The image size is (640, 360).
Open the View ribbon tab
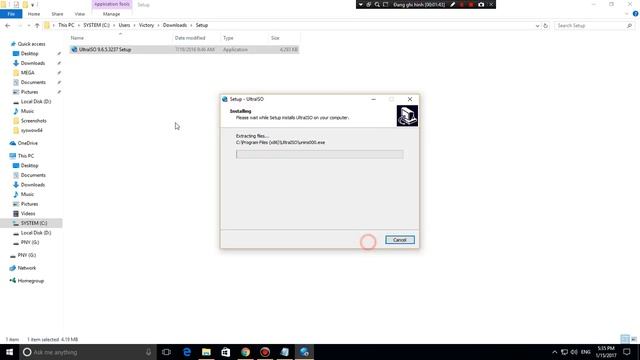click(x=80, y=14)
